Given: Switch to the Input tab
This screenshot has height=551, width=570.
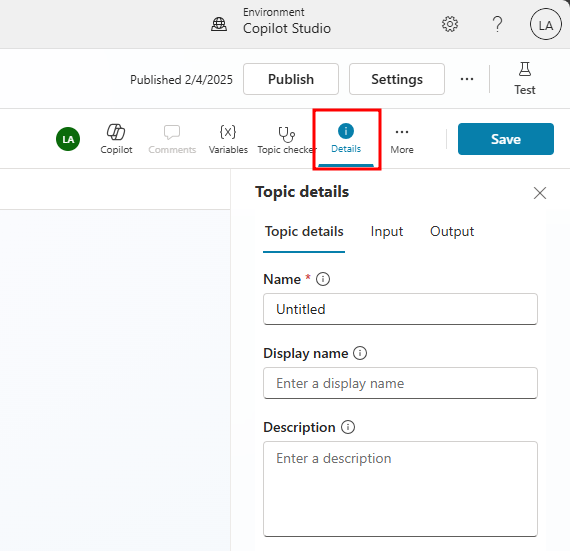Looking at the screenshot, I should (387, 232).
